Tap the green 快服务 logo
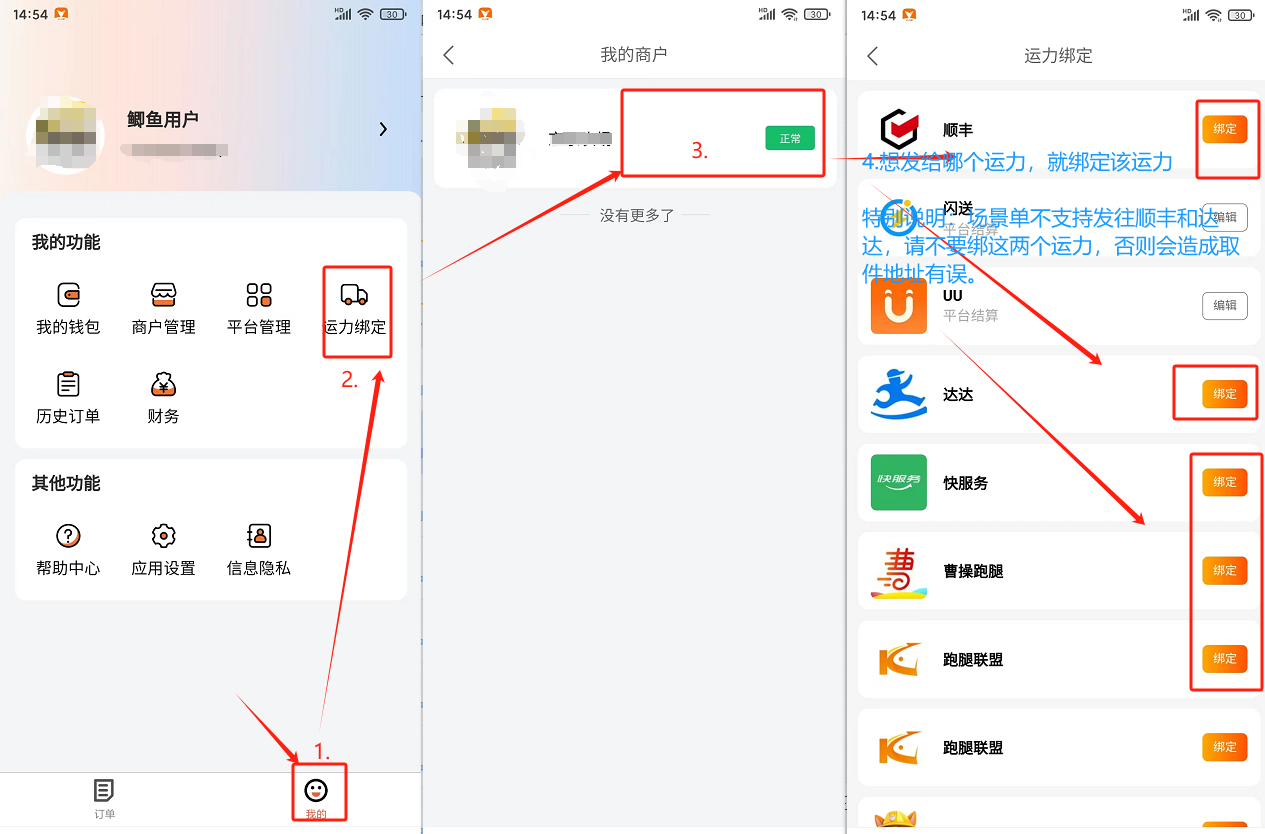The image size is (1265, 834). 899,482
